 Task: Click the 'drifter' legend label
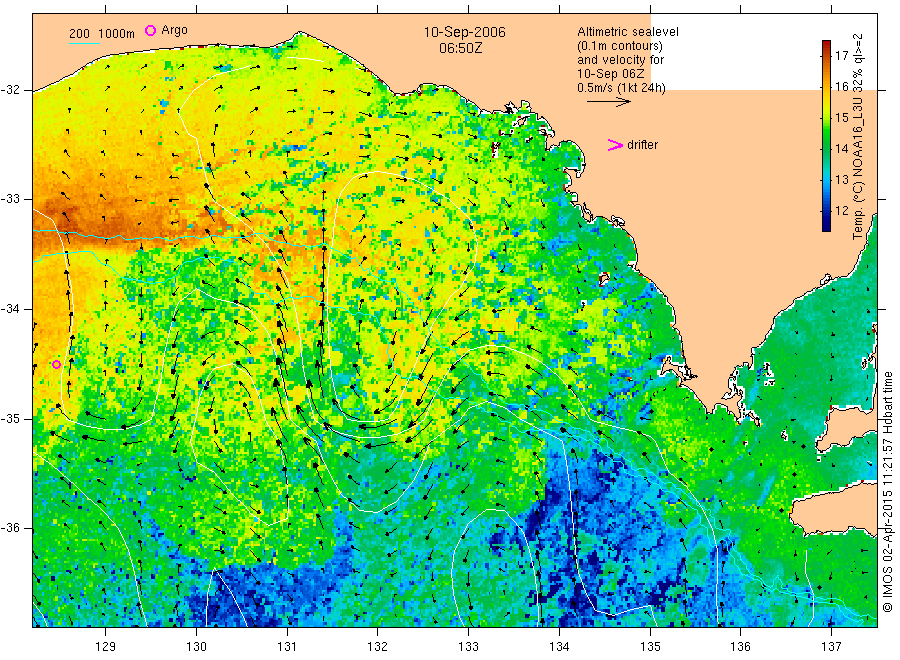642,145
